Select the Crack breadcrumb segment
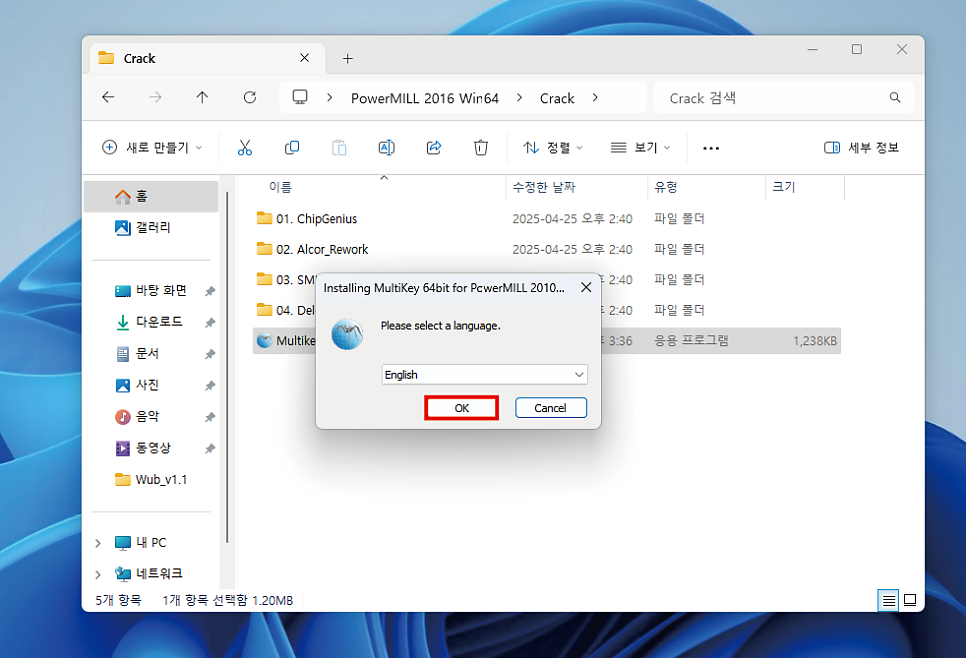966x658 pixels. tap(557, 98)
